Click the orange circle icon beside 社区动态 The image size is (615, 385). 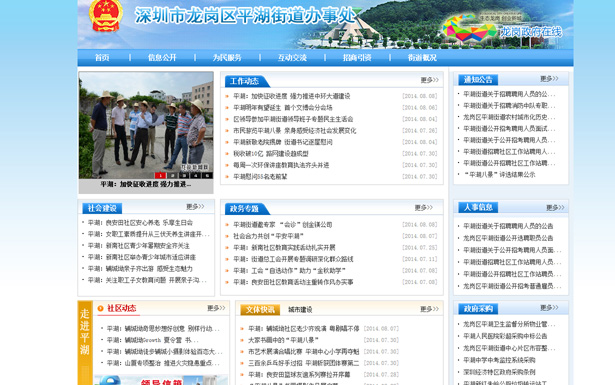pyautogui.click(x=100, y=309)
